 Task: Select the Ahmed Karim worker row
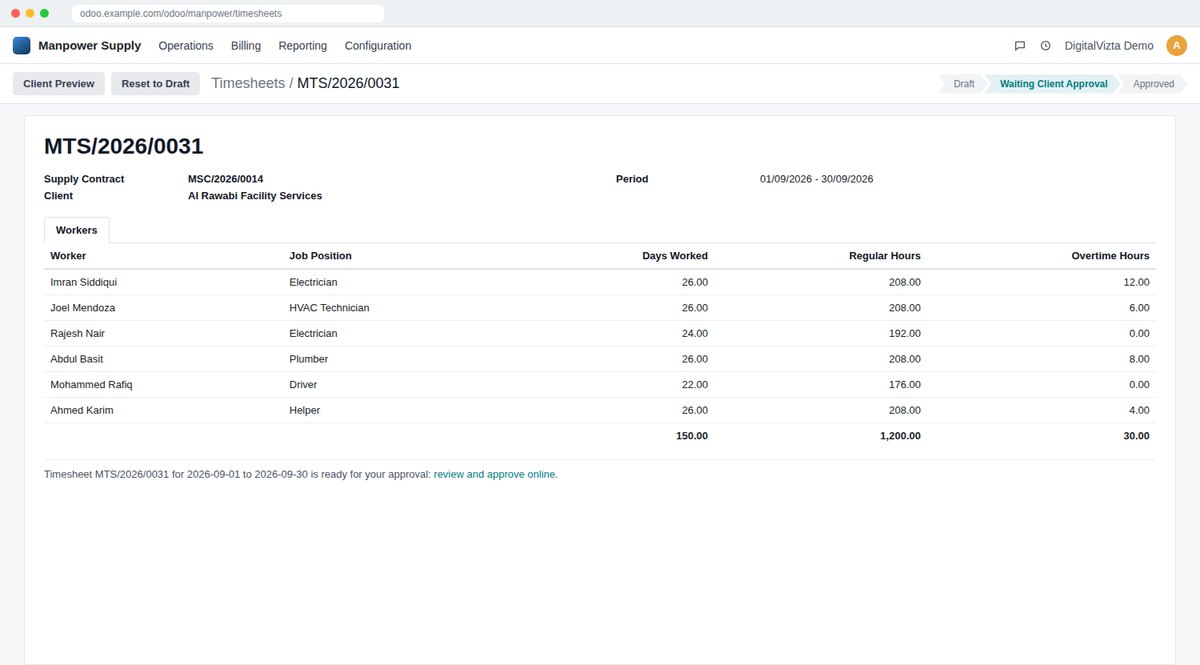point(600,410)
